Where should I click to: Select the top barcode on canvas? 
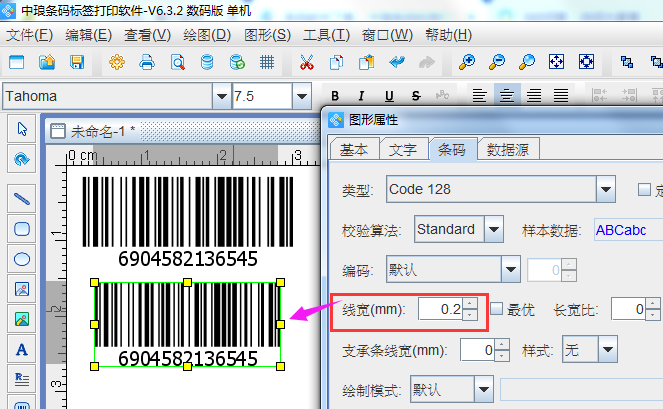[187, 213]
